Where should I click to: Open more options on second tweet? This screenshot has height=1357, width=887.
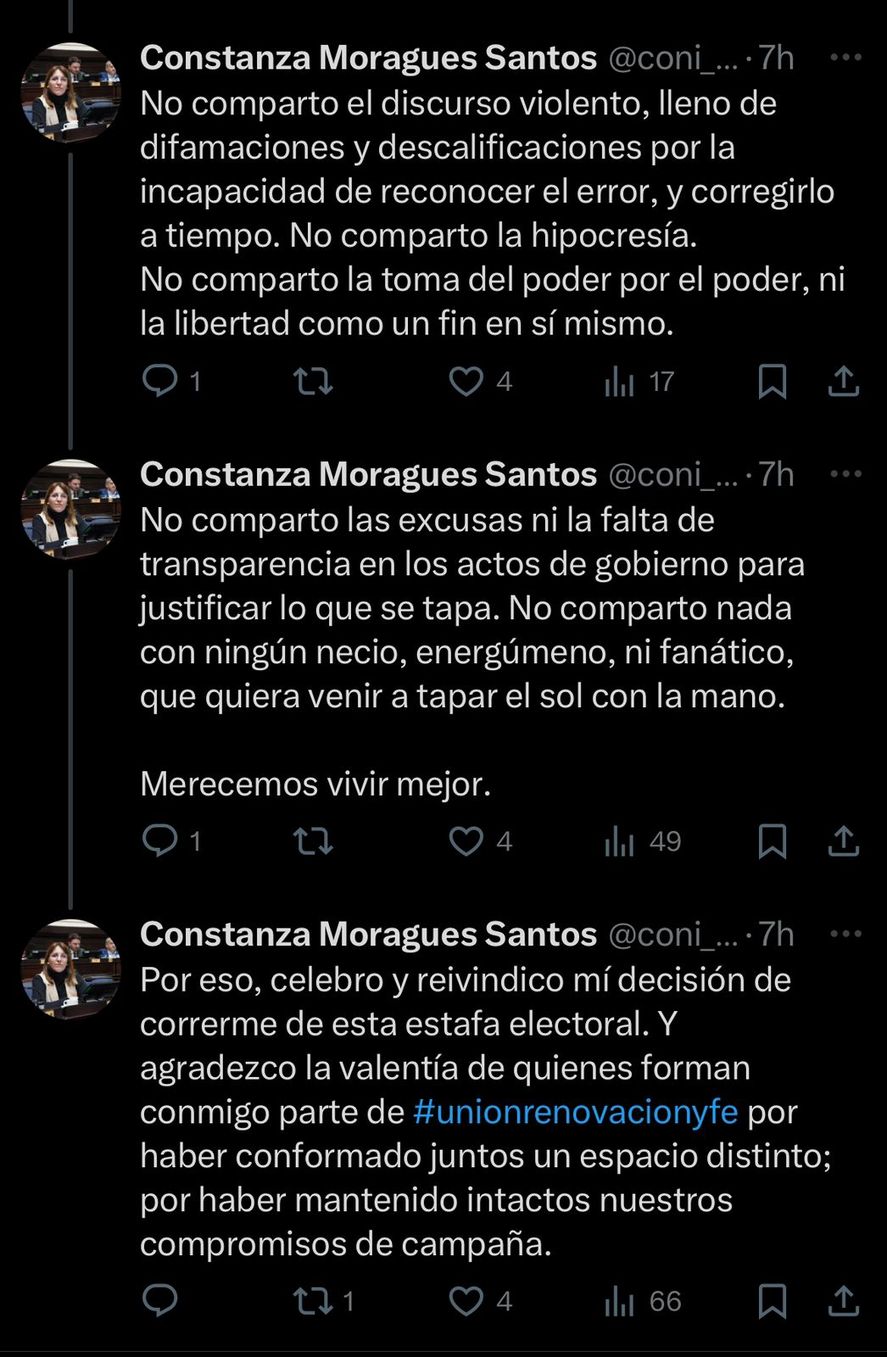click(846, 473)
